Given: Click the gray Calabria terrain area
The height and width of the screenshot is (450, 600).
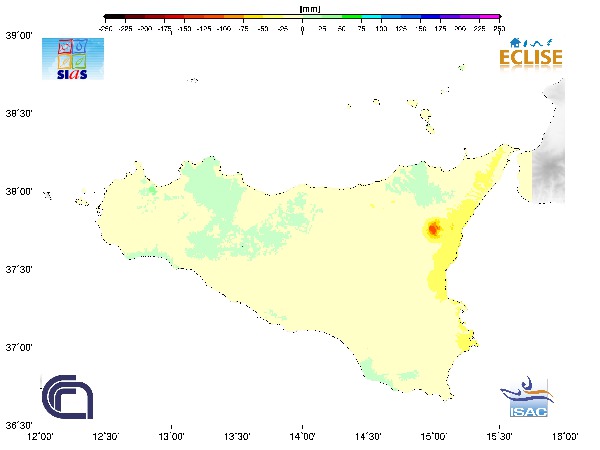Looking at the screenshot, I should point(548,142).
